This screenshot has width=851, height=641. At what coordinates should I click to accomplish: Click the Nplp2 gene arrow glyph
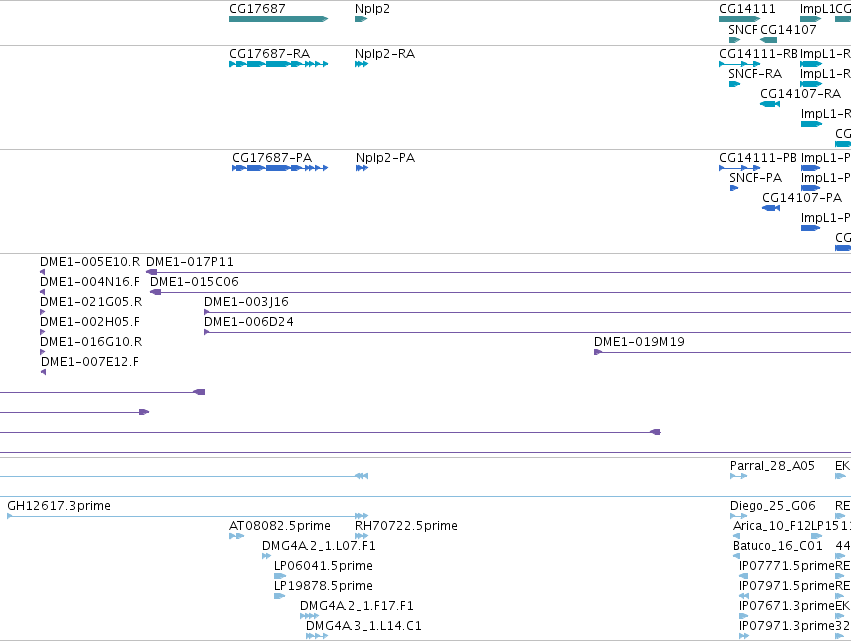(x=361, y=19)
